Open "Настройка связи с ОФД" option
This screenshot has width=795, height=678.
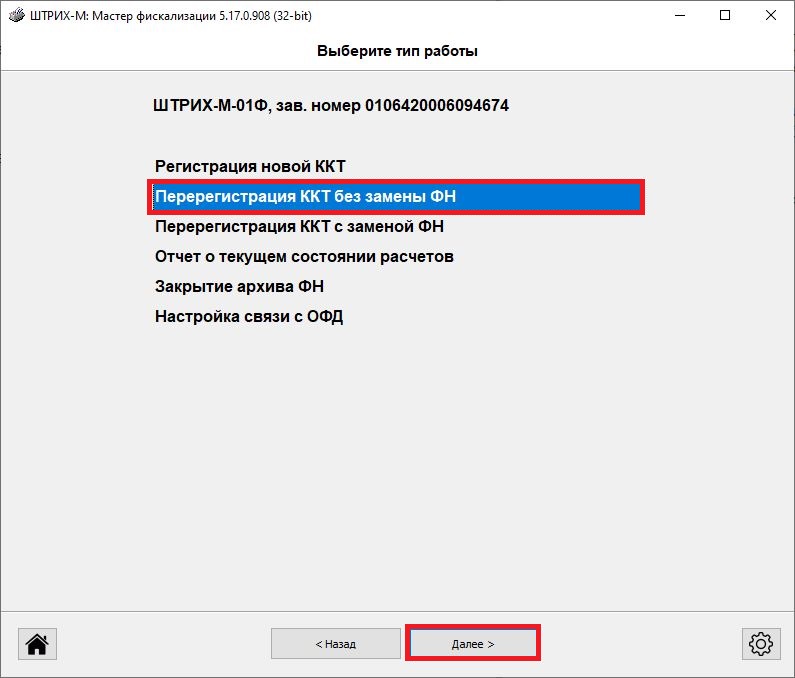point(250,317)
